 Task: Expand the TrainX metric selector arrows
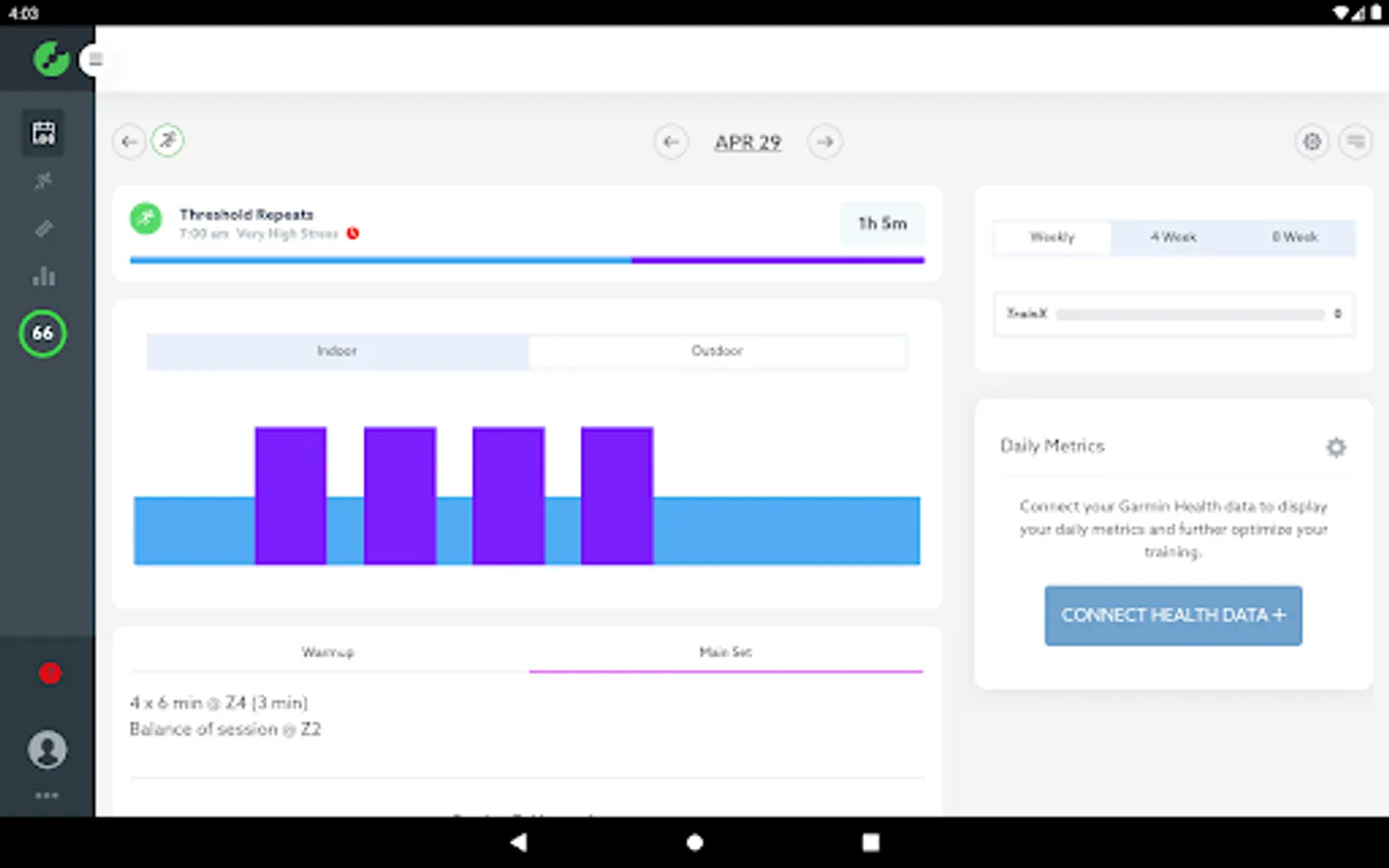pos(1338,313)
